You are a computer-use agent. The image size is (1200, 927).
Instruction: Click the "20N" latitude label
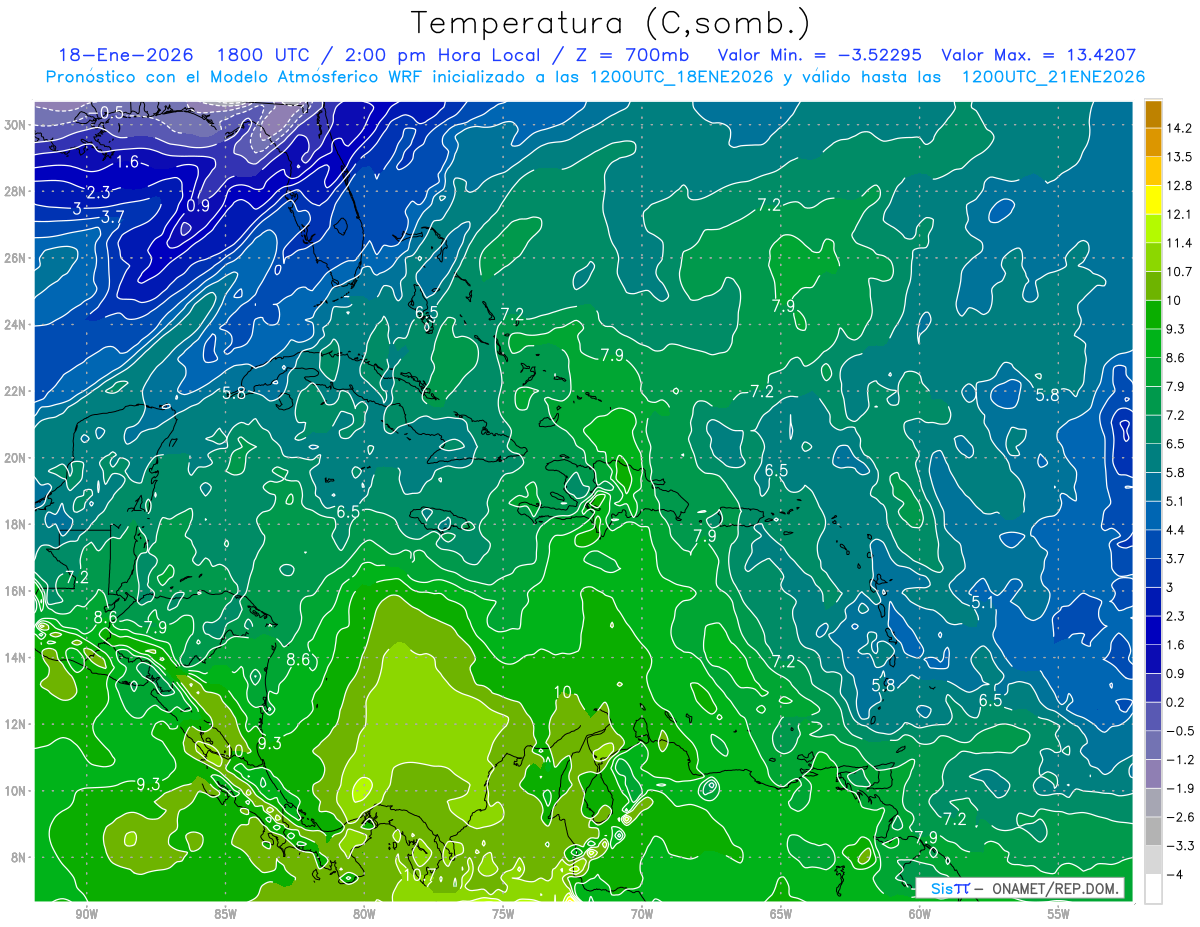click(x=17, y=458)
